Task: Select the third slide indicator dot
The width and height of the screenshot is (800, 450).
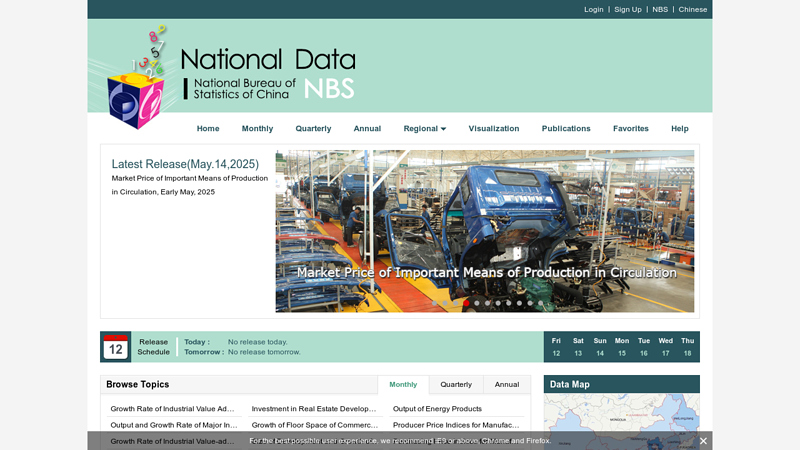Action: click(x=456, y=303)
